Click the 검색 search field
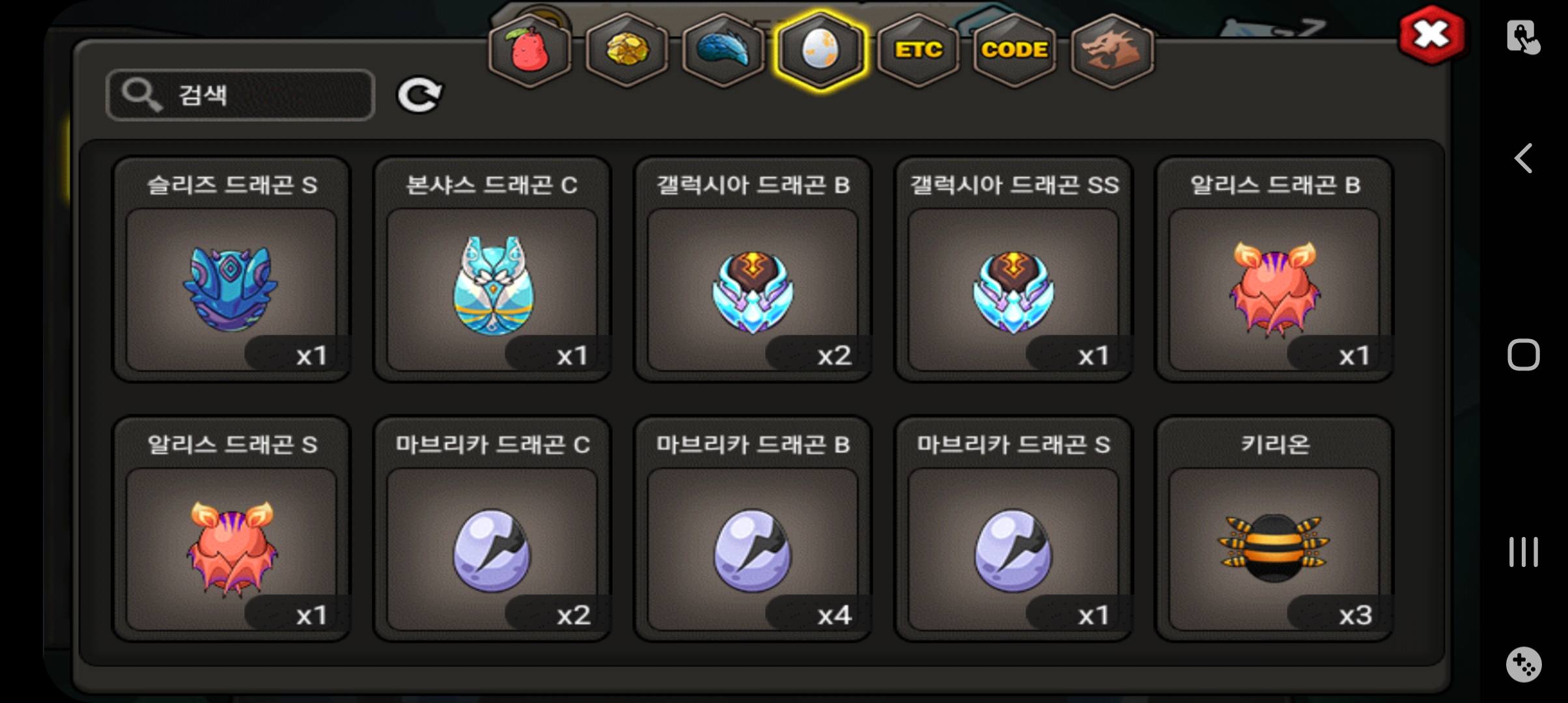Image resolution: width=1568 pixels, height=703 pixels. [240, 95]
